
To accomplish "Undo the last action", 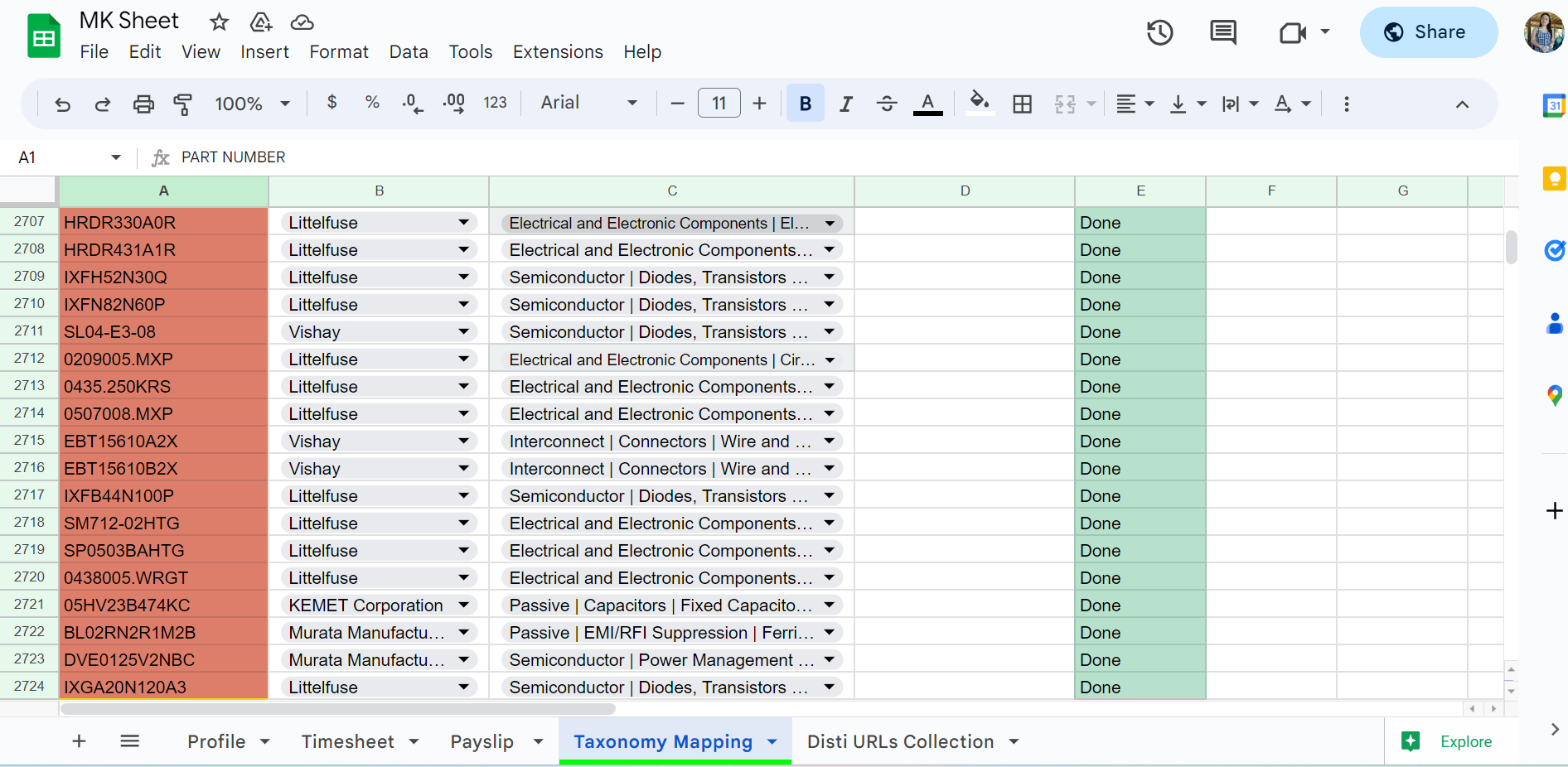I will tap(62, 104).
